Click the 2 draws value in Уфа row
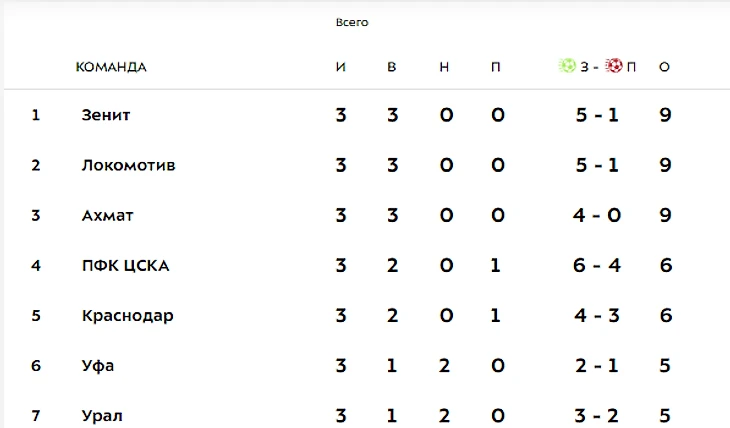Viewport: 730px width, 428px height. click(x=446, y=365)
